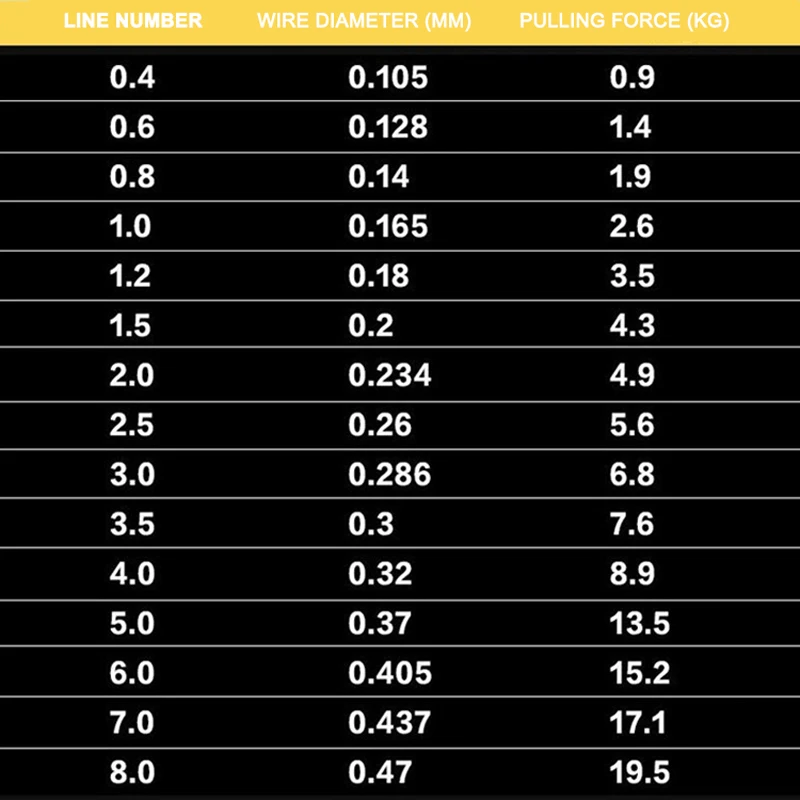Click line number 5.0 entry
800x800 pixels.
(132, 623)
